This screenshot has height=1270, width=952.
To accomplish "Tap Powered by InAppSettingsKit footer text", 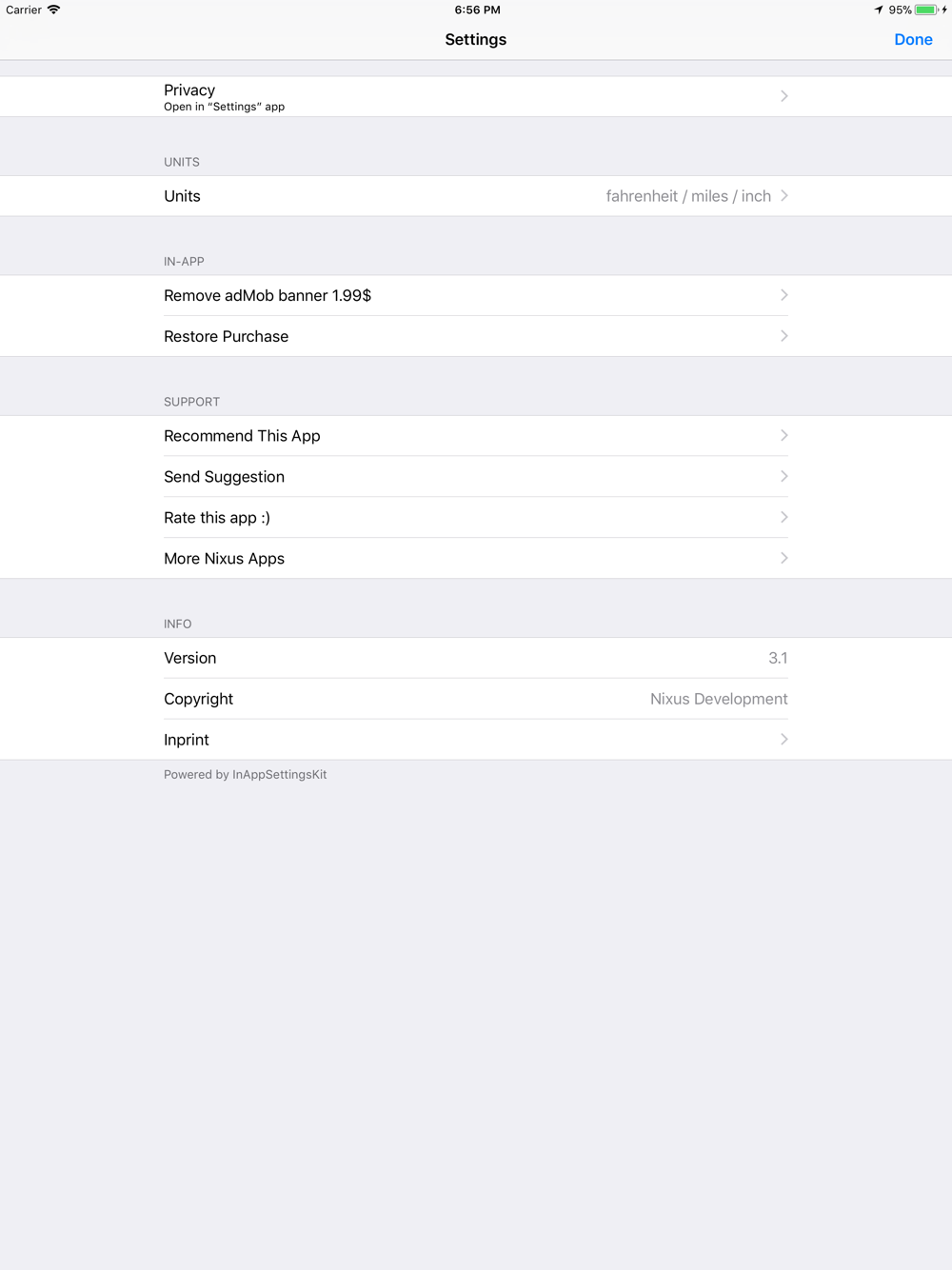I will (x=246, y=775).
